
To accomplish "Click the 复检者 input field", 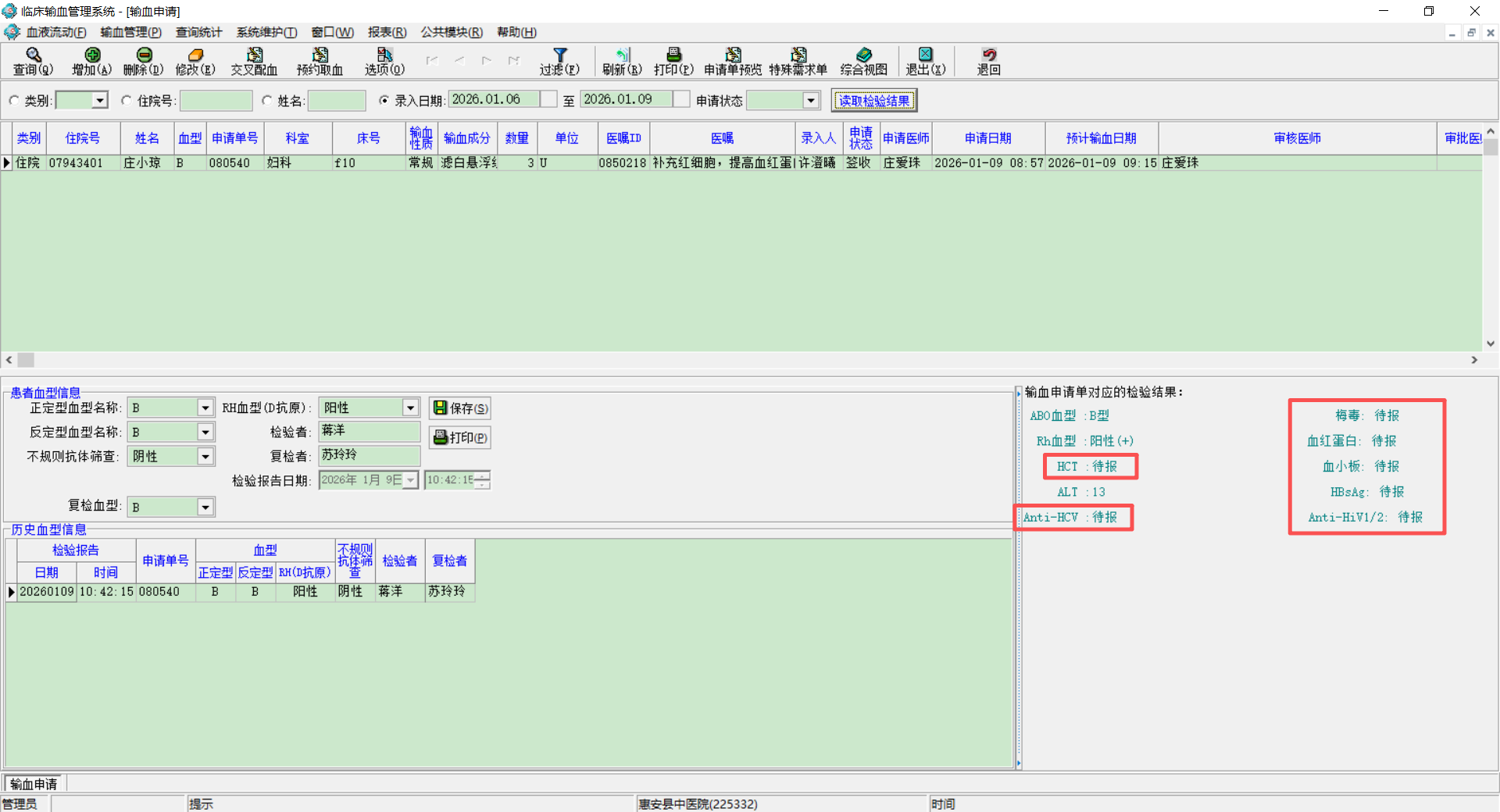I will [x=370, y=455].
